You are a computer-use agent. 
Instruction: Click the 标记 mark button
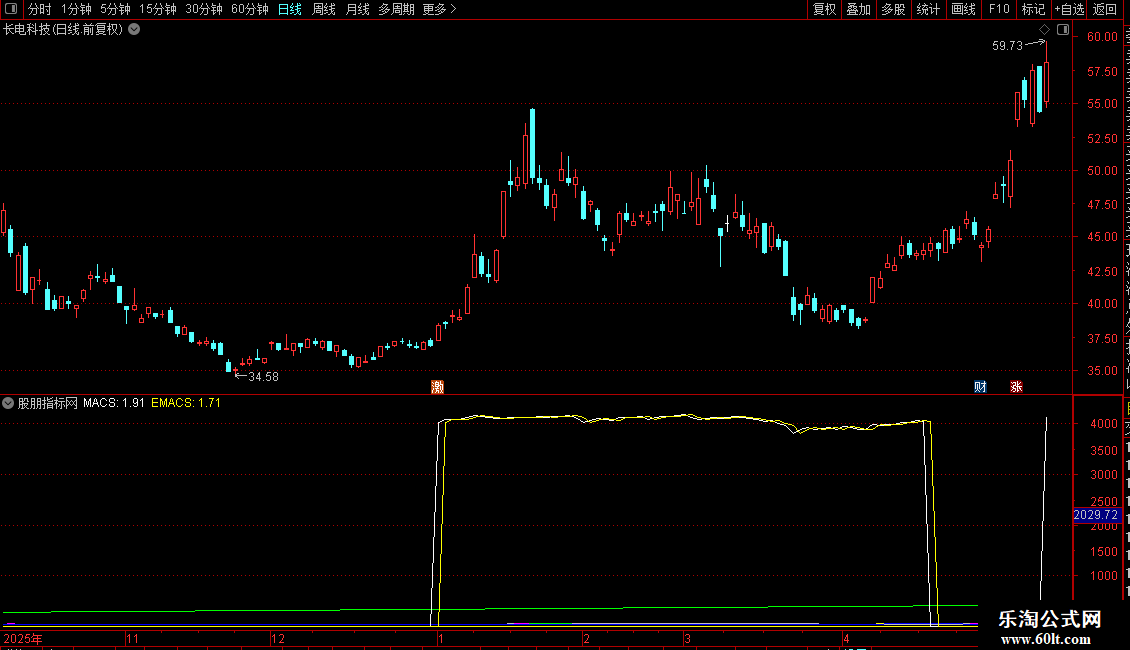pyautogui.click(x=1033, y=9)
